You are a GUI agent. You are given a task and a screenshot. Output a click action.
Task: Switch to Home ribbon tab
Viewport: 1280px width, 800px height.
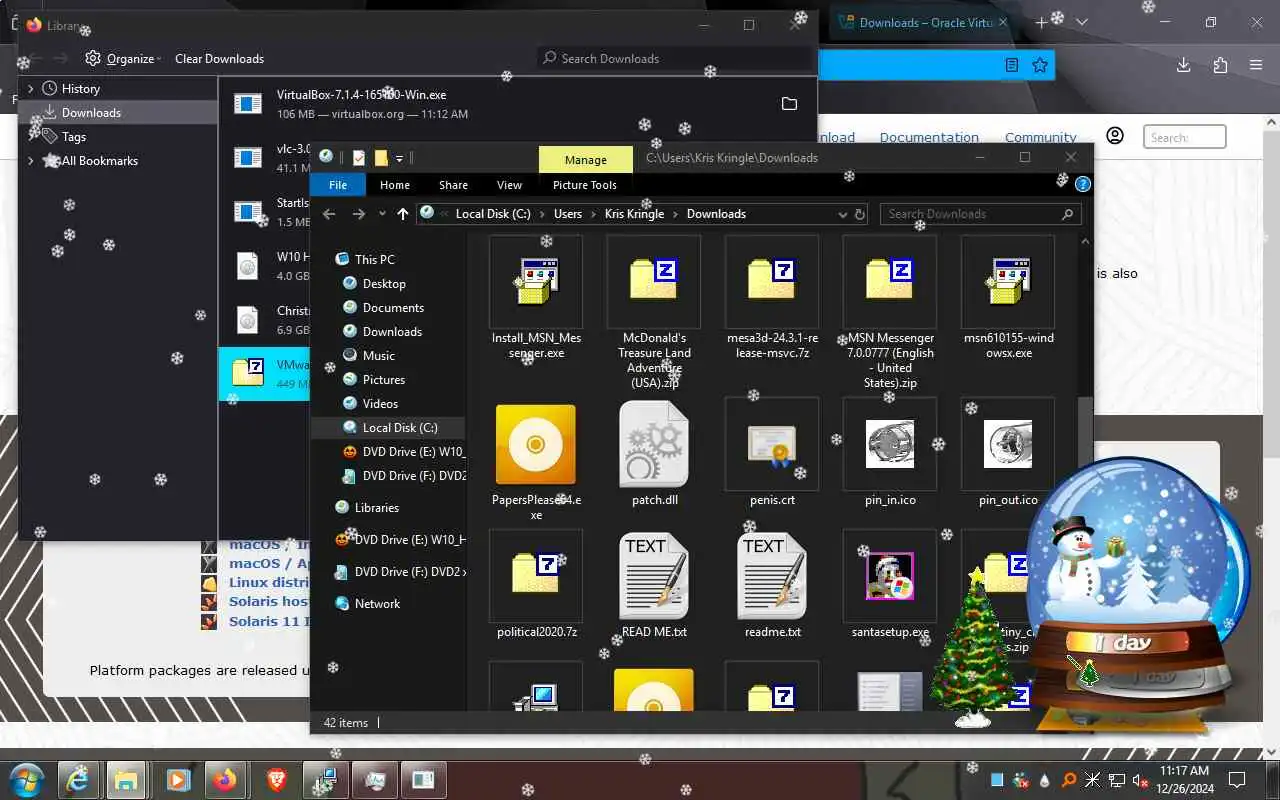click(395, 185)
